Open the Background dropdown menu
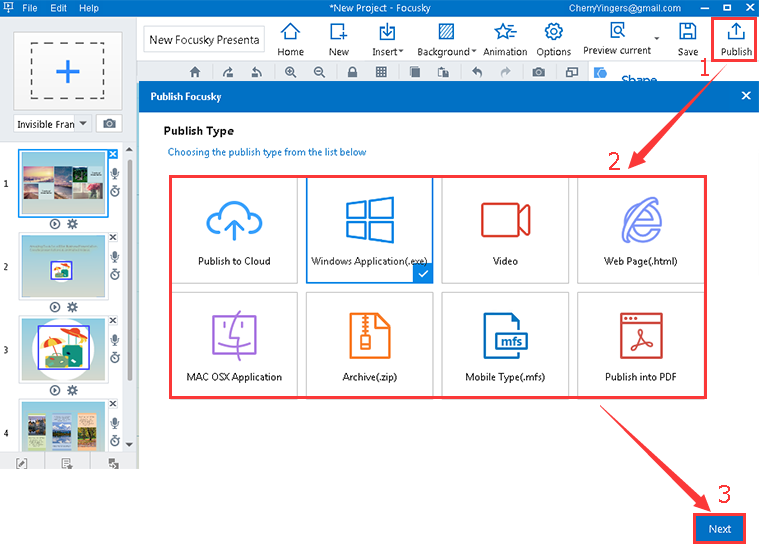This screenshot has width=759, height=545. [x=446, y=39]
